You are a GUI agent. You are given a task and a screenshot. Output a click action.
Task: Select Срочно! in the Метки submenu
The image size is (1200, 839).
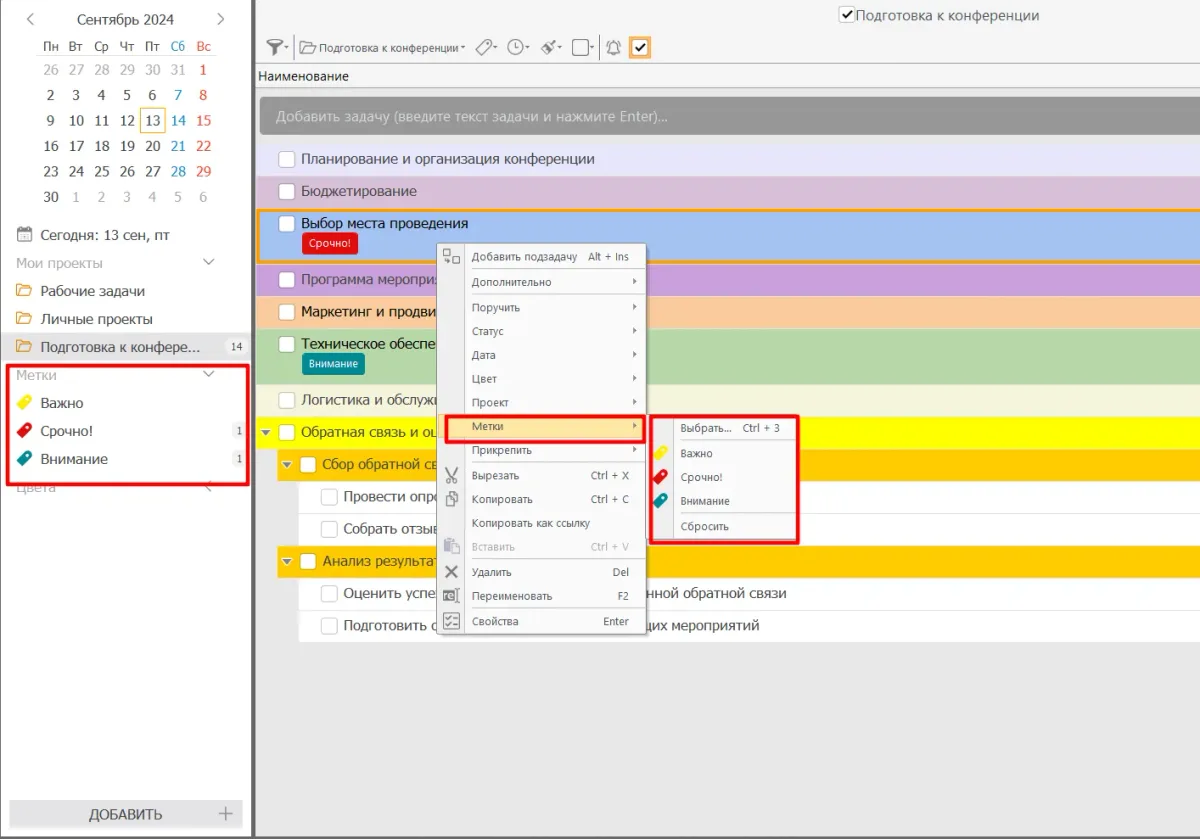pyautogui.click(x=701, y=477)
